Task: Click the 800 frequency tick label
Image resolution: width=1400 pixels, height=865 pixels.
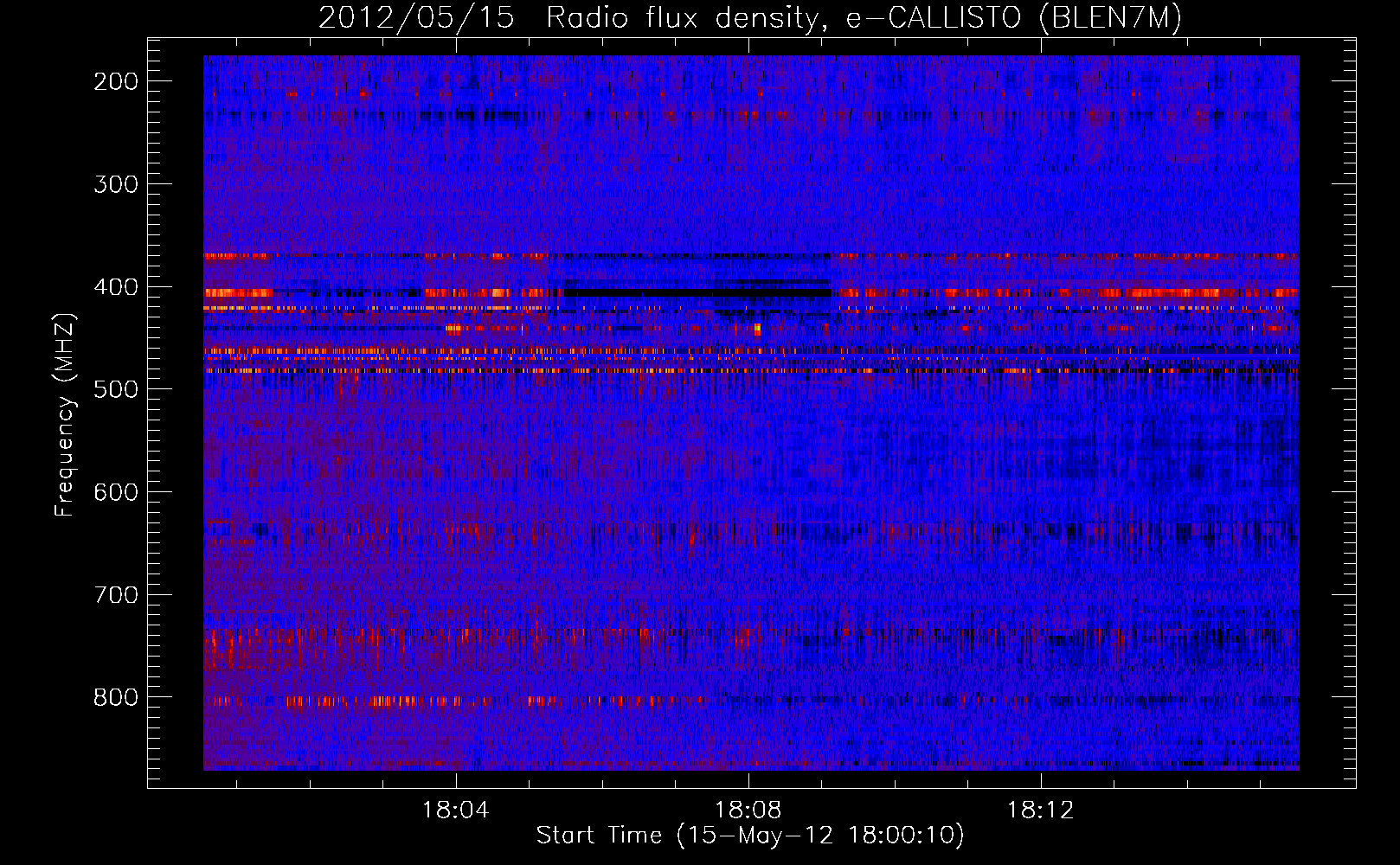Action: (x=116, y=697)
